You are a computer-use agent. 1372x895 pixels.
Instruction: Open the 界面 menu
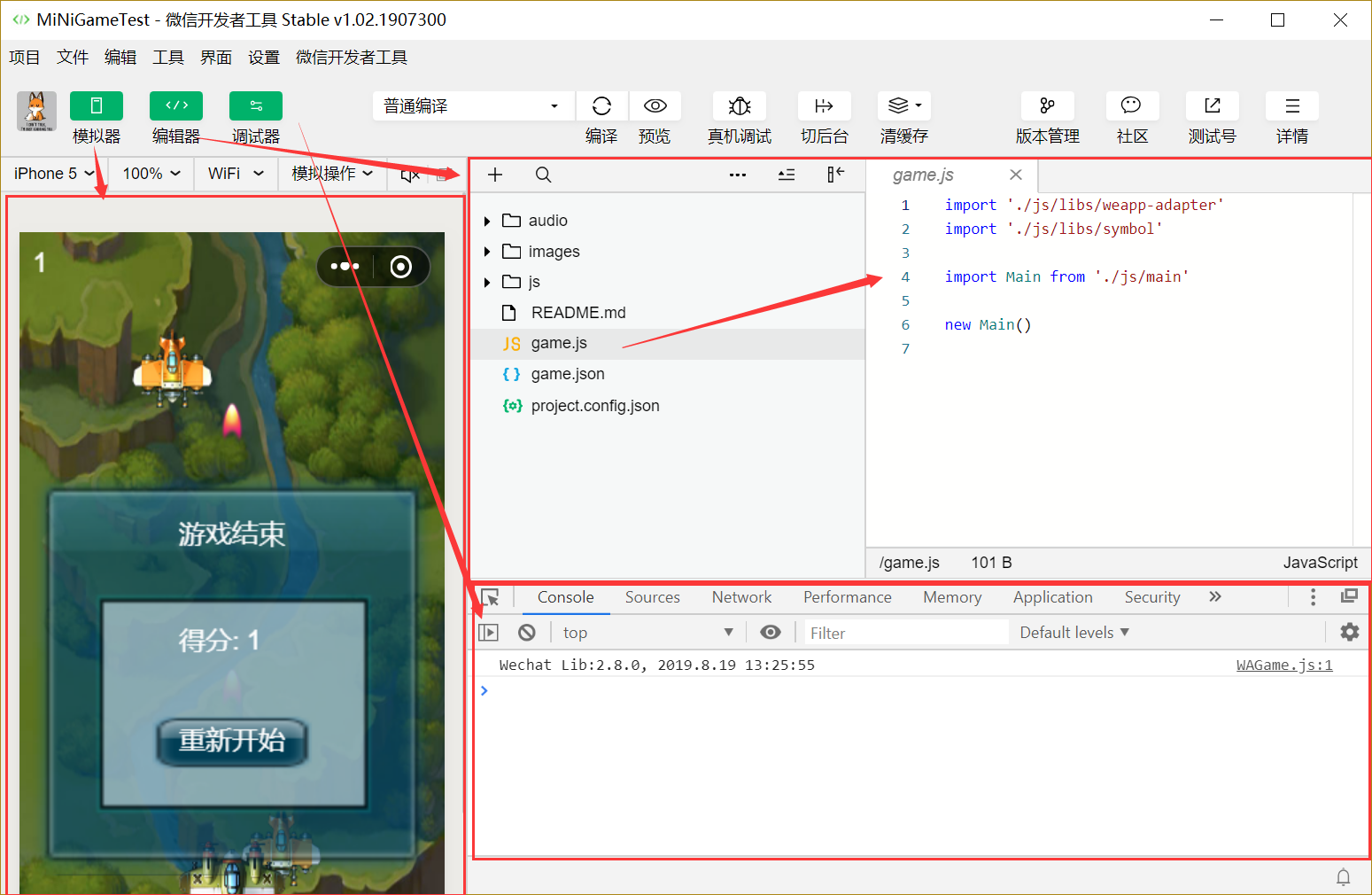(216, 58)
